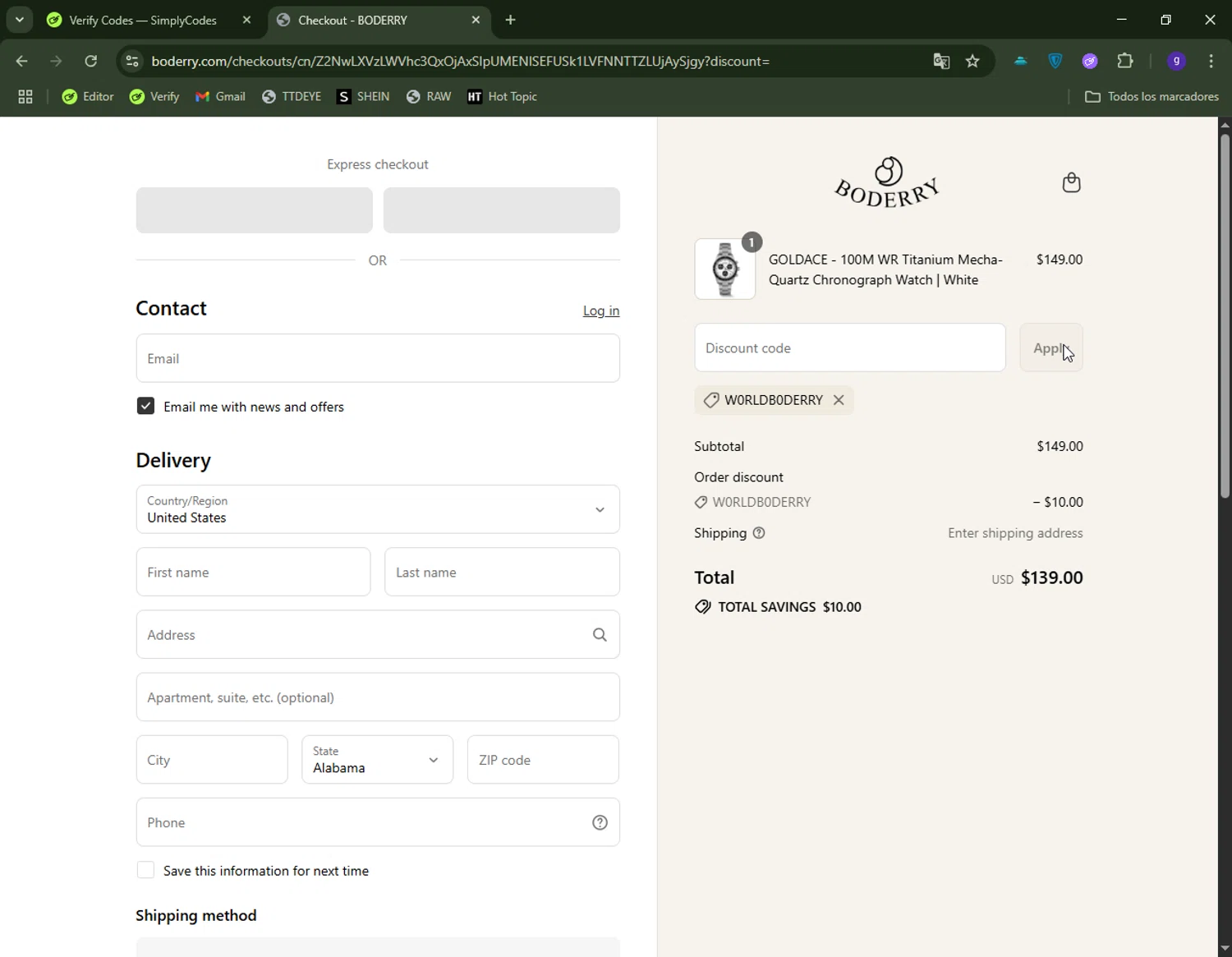
Task: Click the GOLDACE watch thumbnail
Action: tap(725, 269)
